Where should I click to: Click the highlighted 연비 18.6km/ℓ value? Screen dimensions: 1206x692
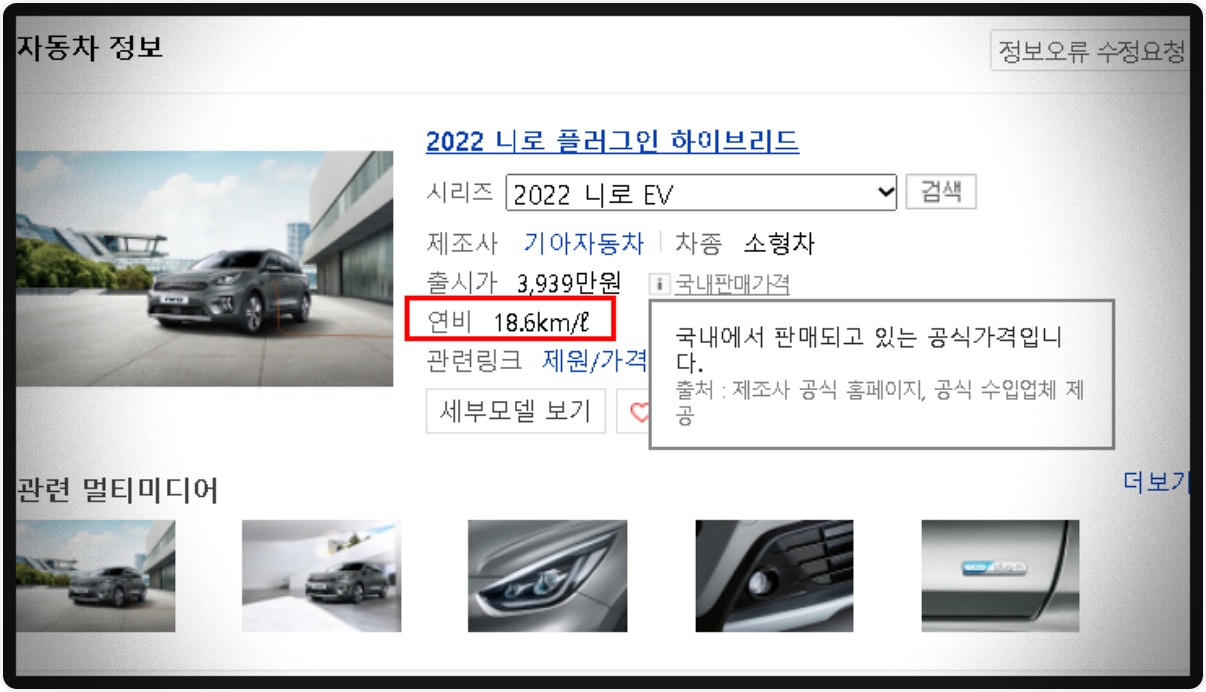[510, 321]
